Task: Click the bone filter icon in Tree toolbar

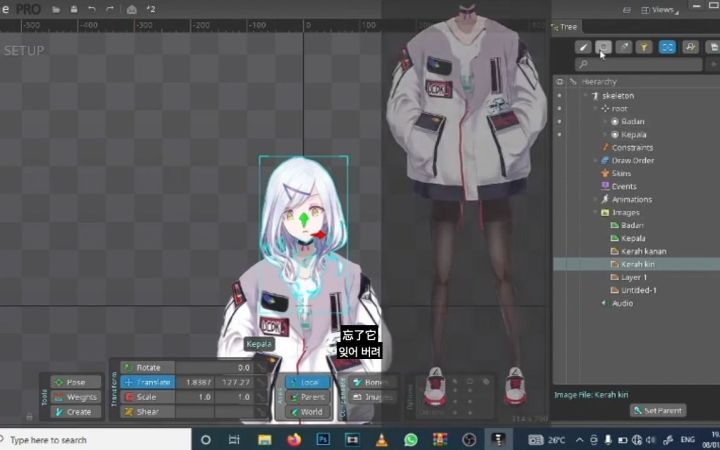Action: pyautogui.click(x=624, y=47)
